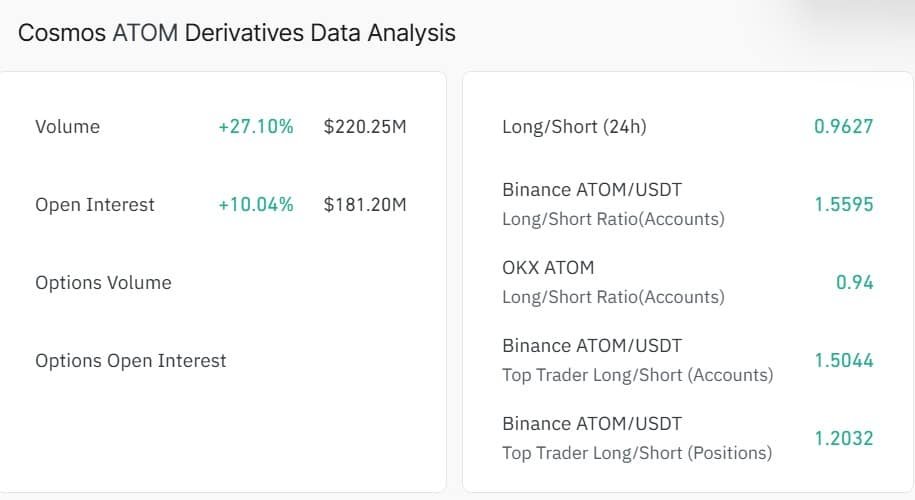The image size is (915, 500).
Task: Click the Open Interest label
Action: [95, 205]
